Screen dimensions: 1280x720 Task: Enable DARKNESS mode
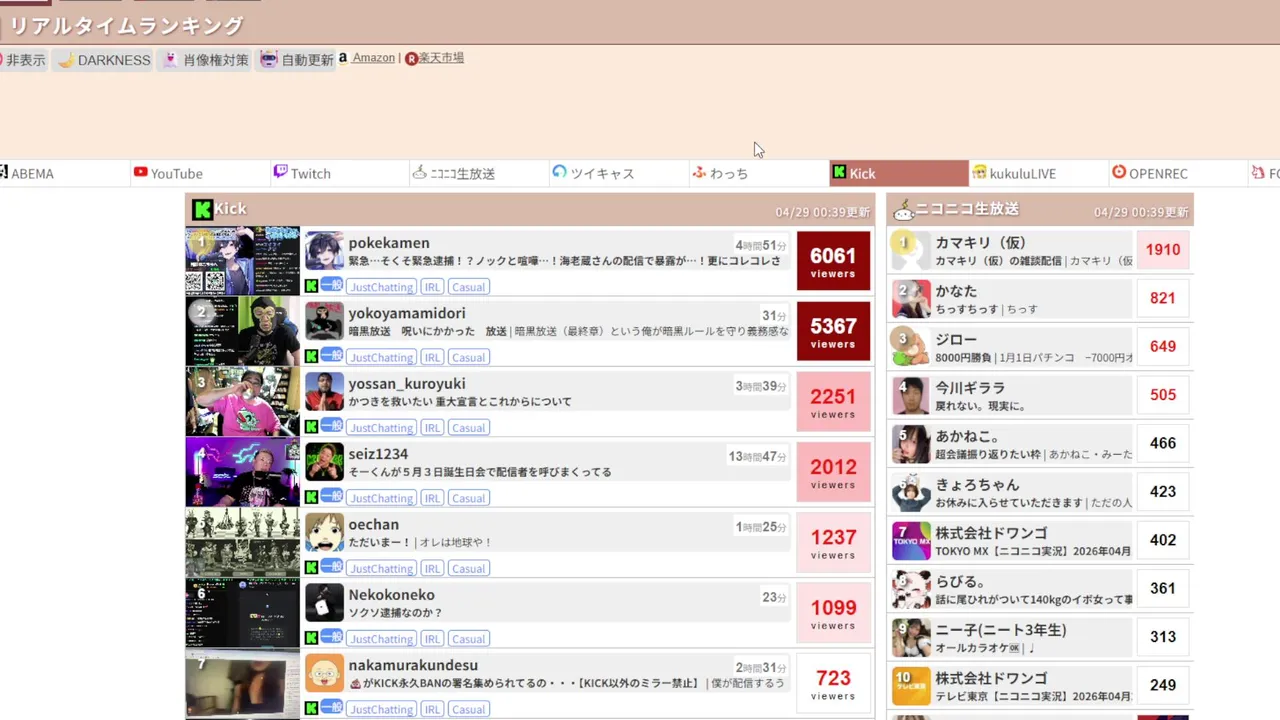point(104,60)
